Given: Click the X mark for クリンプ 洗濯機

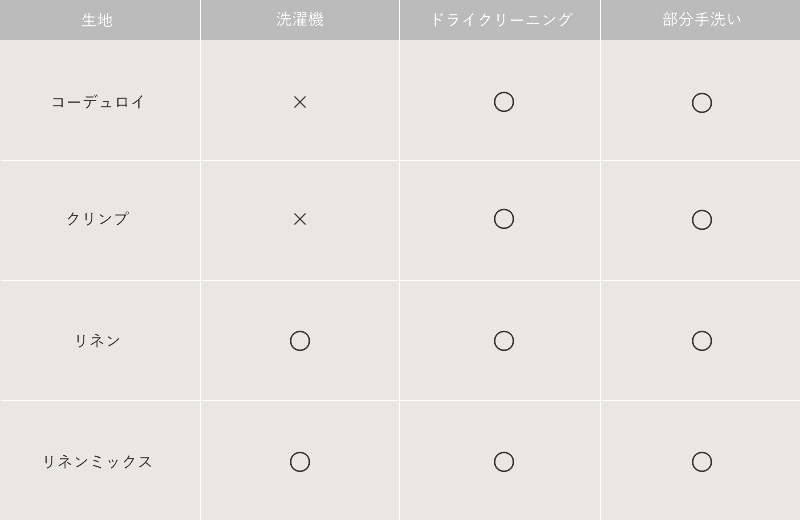Looking at the screenshot, I should (x=300, y=219).
